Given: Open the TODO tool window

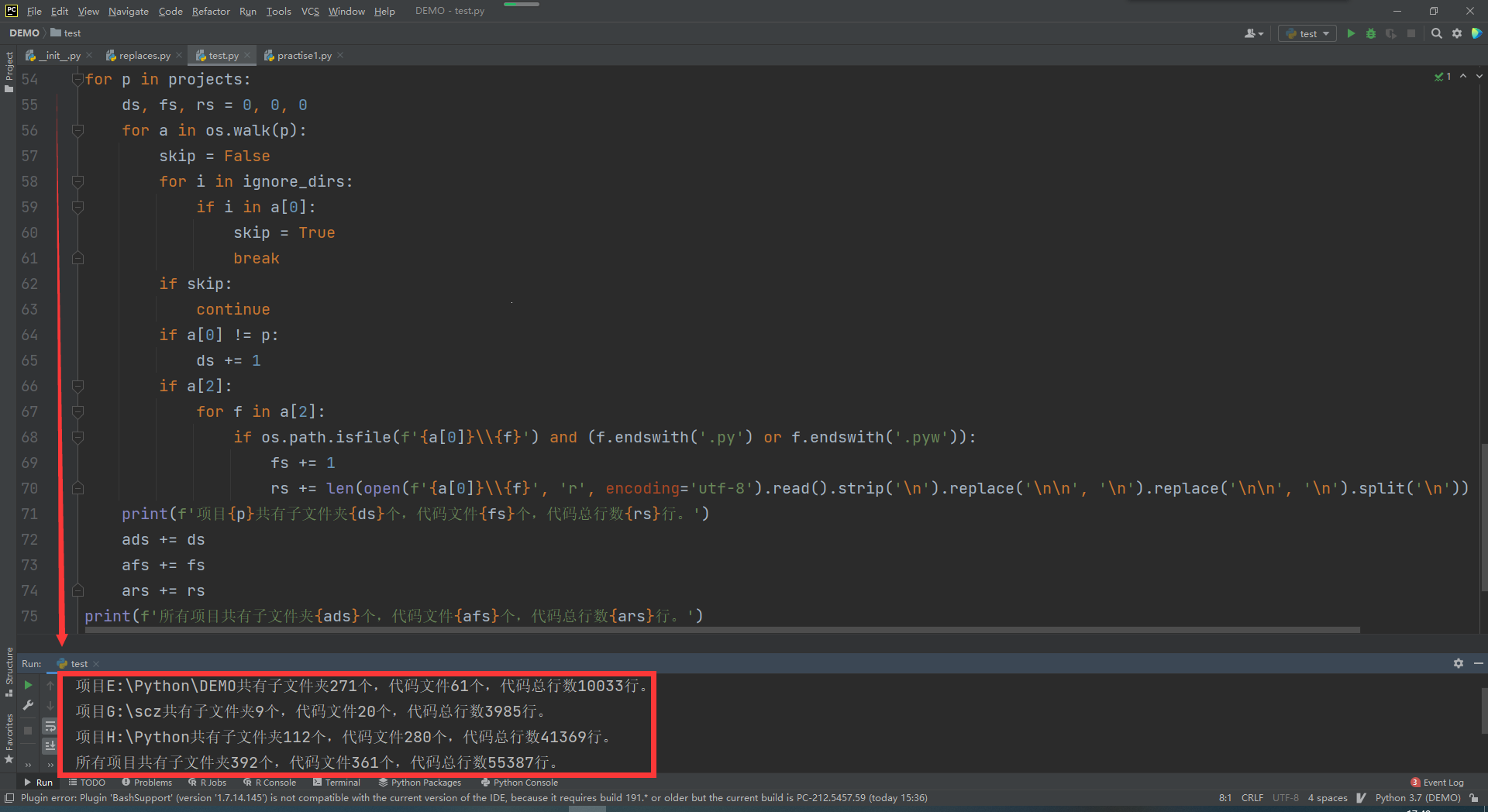Looking at the screenshot, I should tap(87, 783).
